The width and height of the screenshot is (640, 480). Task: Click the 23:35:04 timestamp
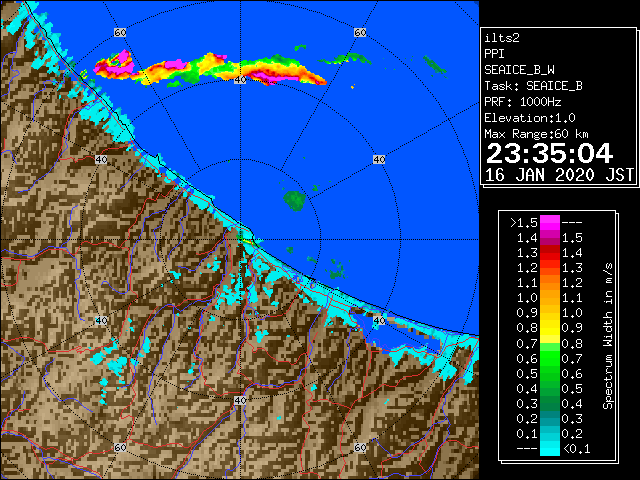549,153
